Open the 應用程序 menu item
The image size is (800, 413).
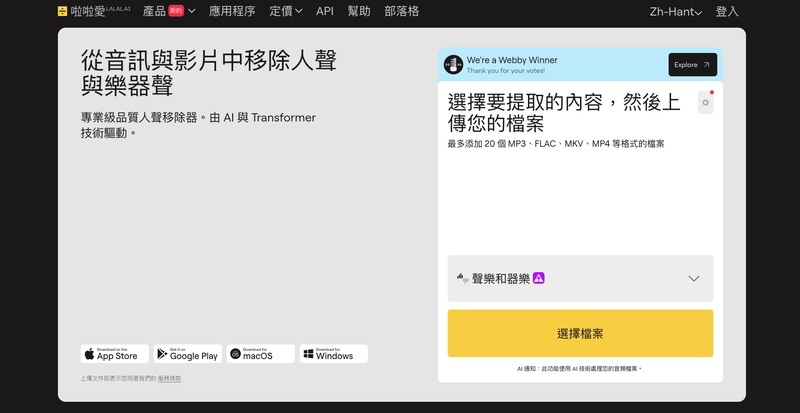point(232,11)
